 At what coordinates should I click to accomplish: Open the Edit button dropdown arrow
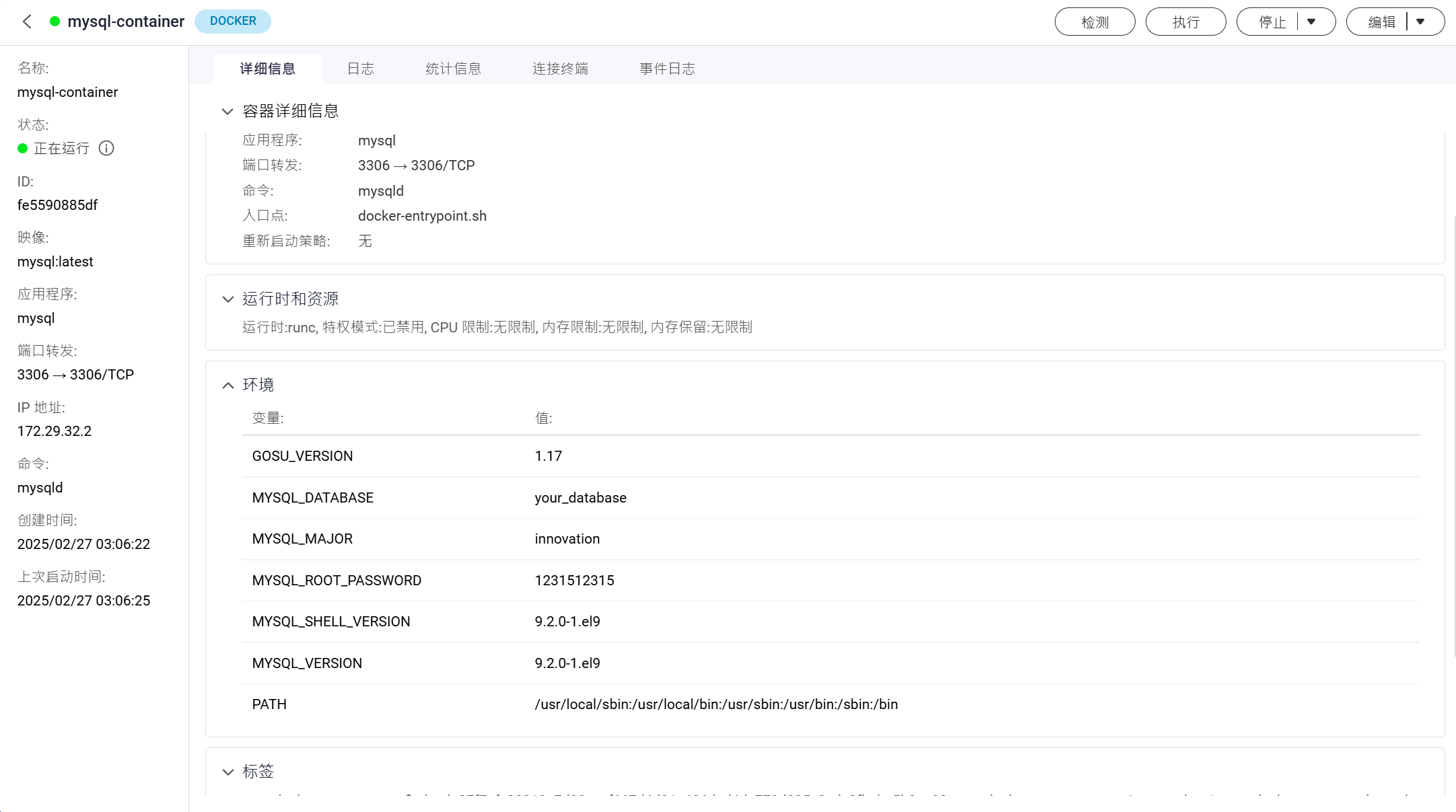click(x=1420, y=22)
